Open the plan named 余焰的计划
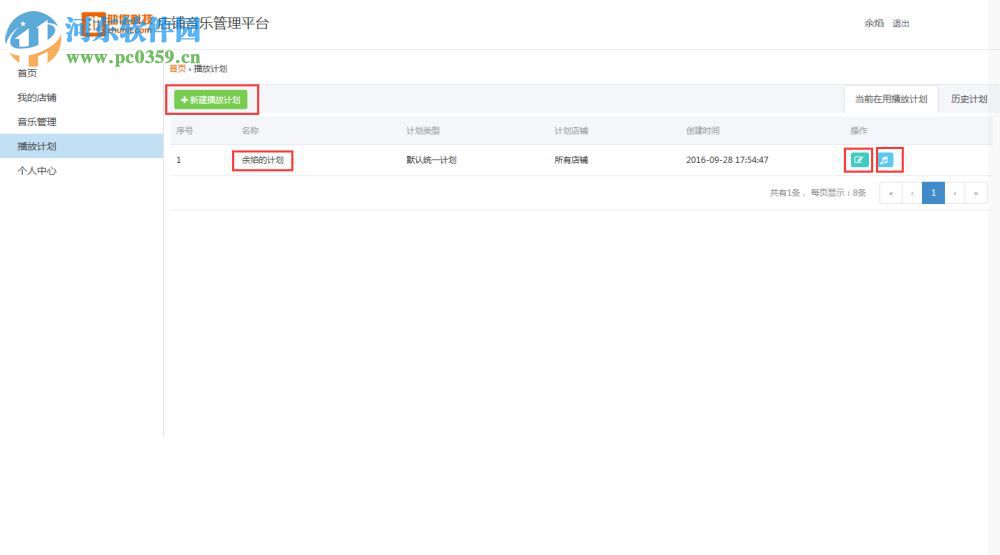The width and height of the screenshot is (1000, 555). click(262, 160)
